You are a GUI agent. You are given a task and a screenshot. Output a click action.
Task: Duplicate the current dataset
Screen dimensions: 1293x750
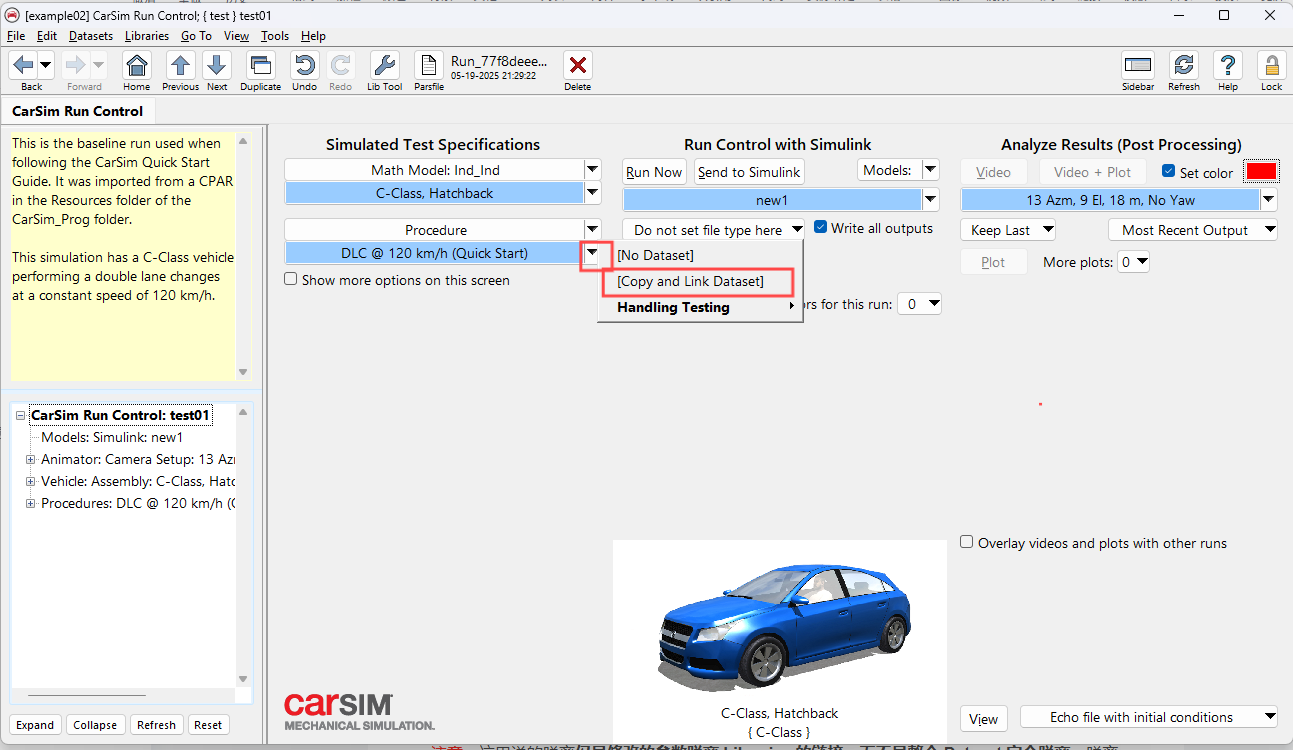coord(261,66)
